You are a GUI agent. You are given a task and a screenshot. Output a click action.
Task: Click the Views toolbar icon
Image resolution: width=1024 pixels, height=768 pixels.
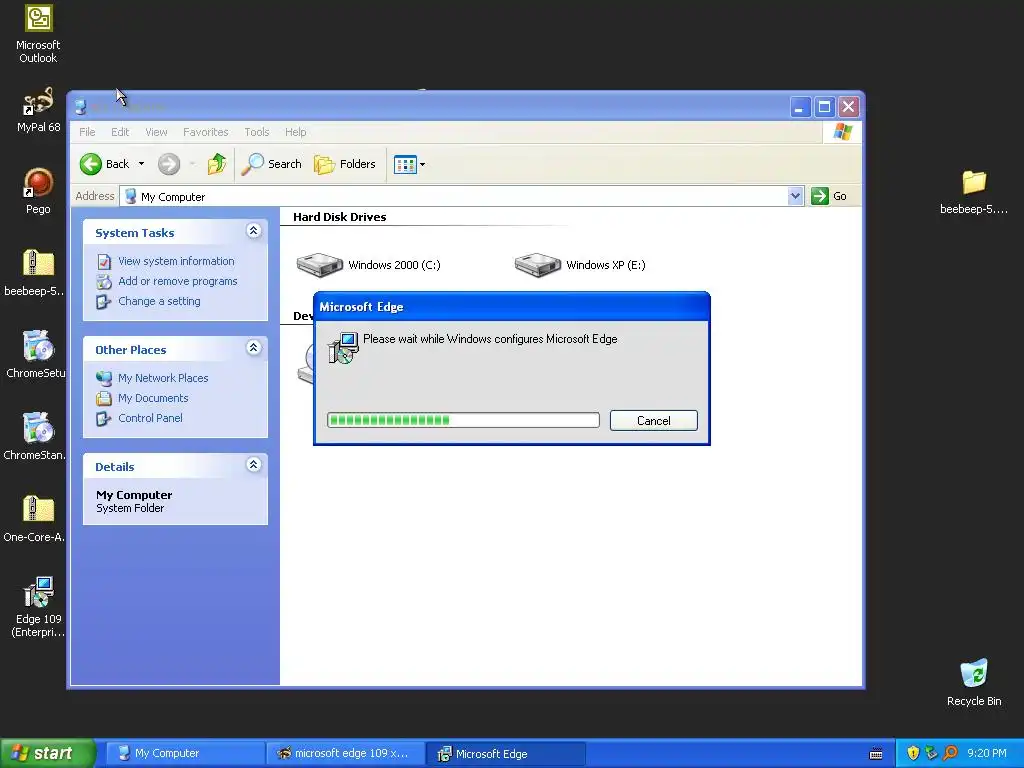(x=405, y=165)
